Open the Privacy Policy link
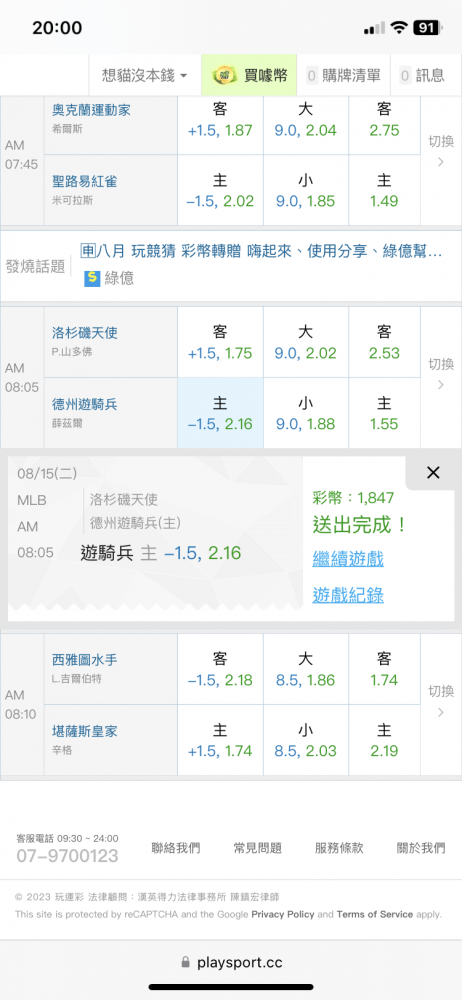 283,914
